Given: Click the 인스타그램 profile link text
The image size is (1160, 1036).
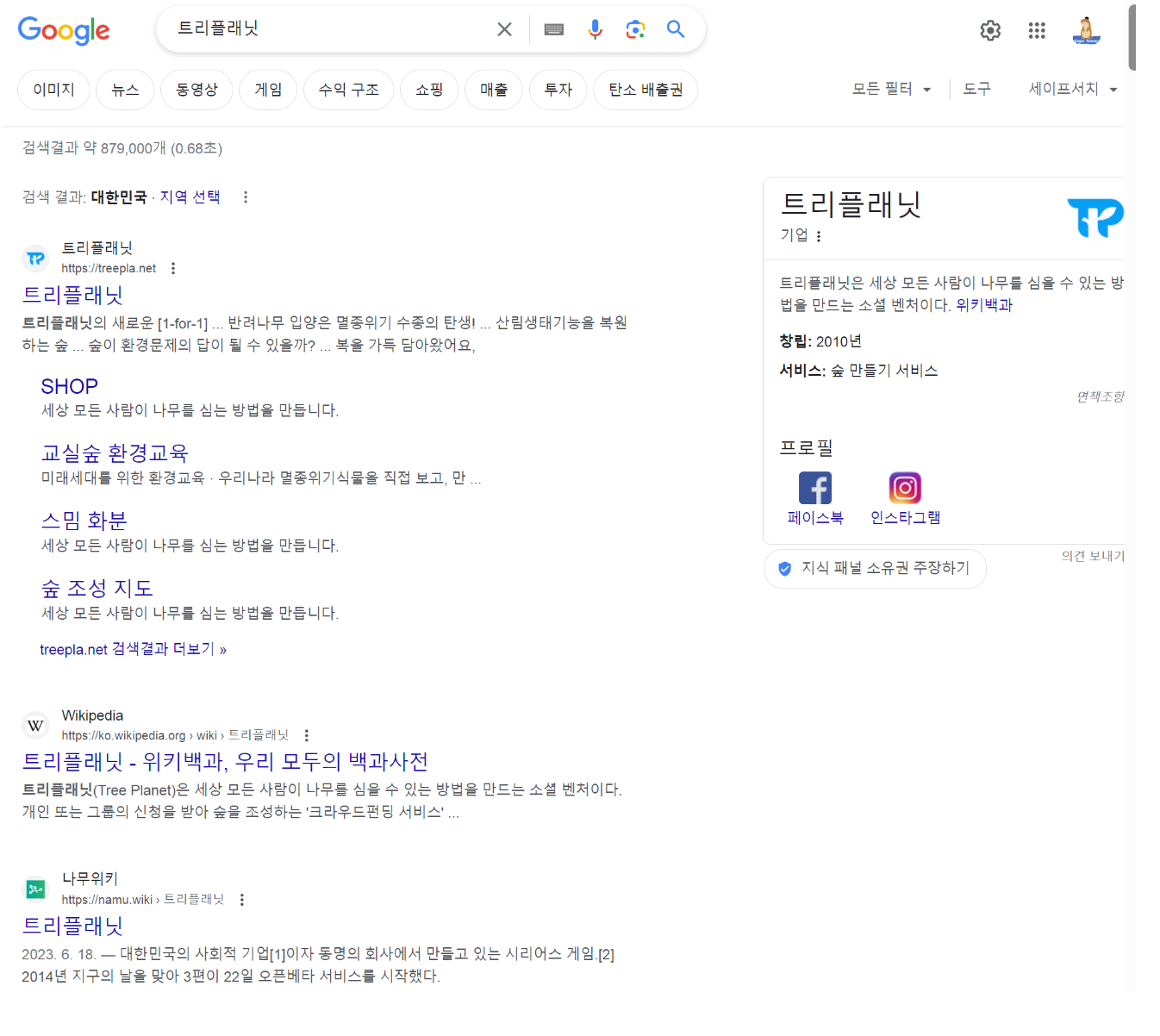Looking at the screenshot, I should 905,518.
